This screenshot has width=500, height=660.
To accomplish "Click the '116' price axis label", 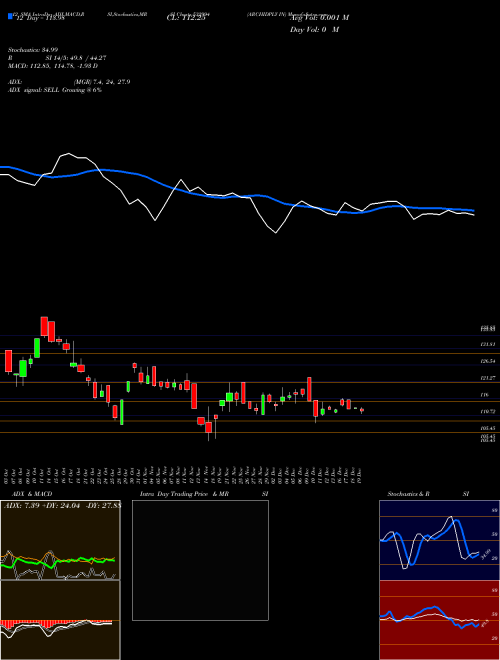I will 484,395.
